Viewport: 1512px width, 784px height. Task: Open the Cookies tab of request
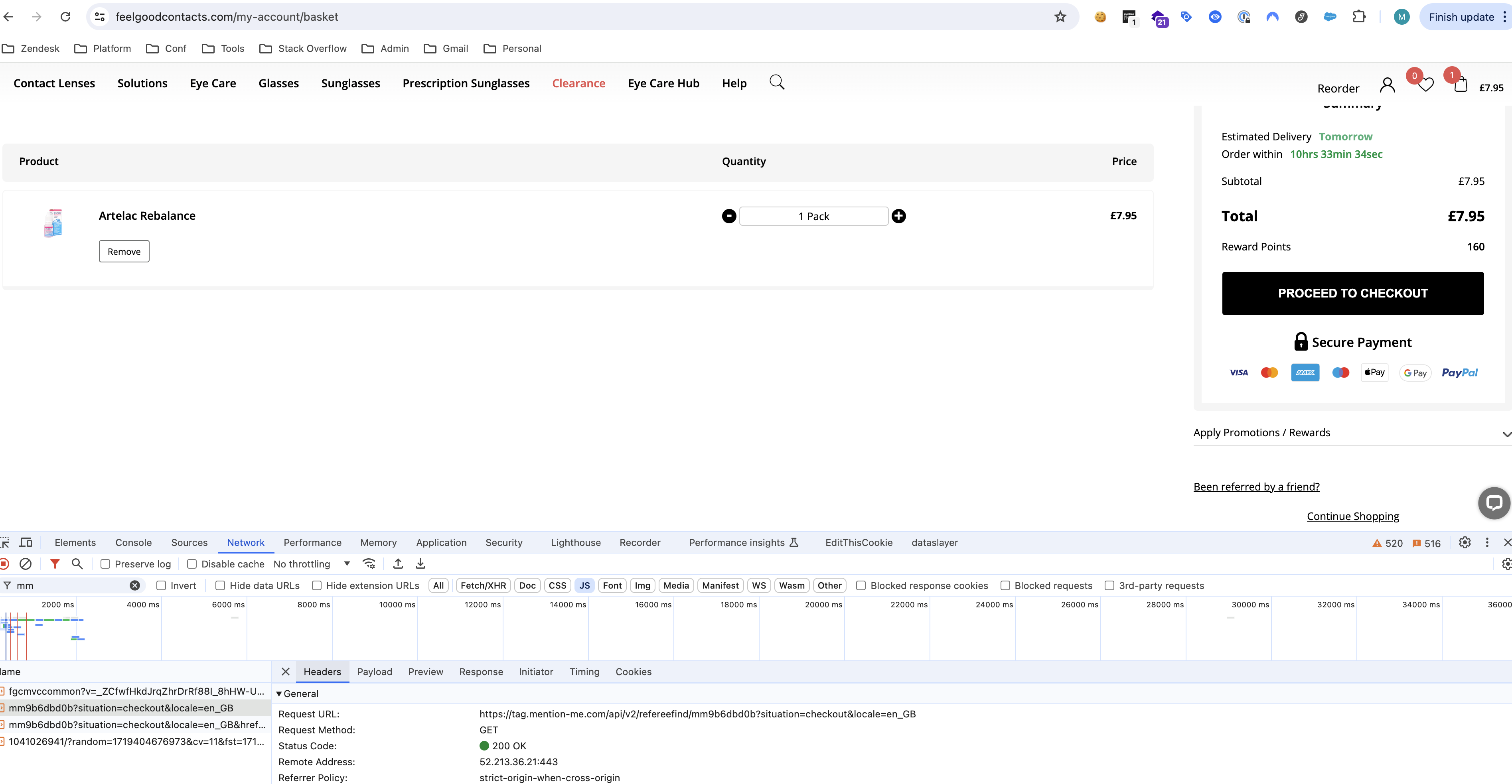[634, 671]
